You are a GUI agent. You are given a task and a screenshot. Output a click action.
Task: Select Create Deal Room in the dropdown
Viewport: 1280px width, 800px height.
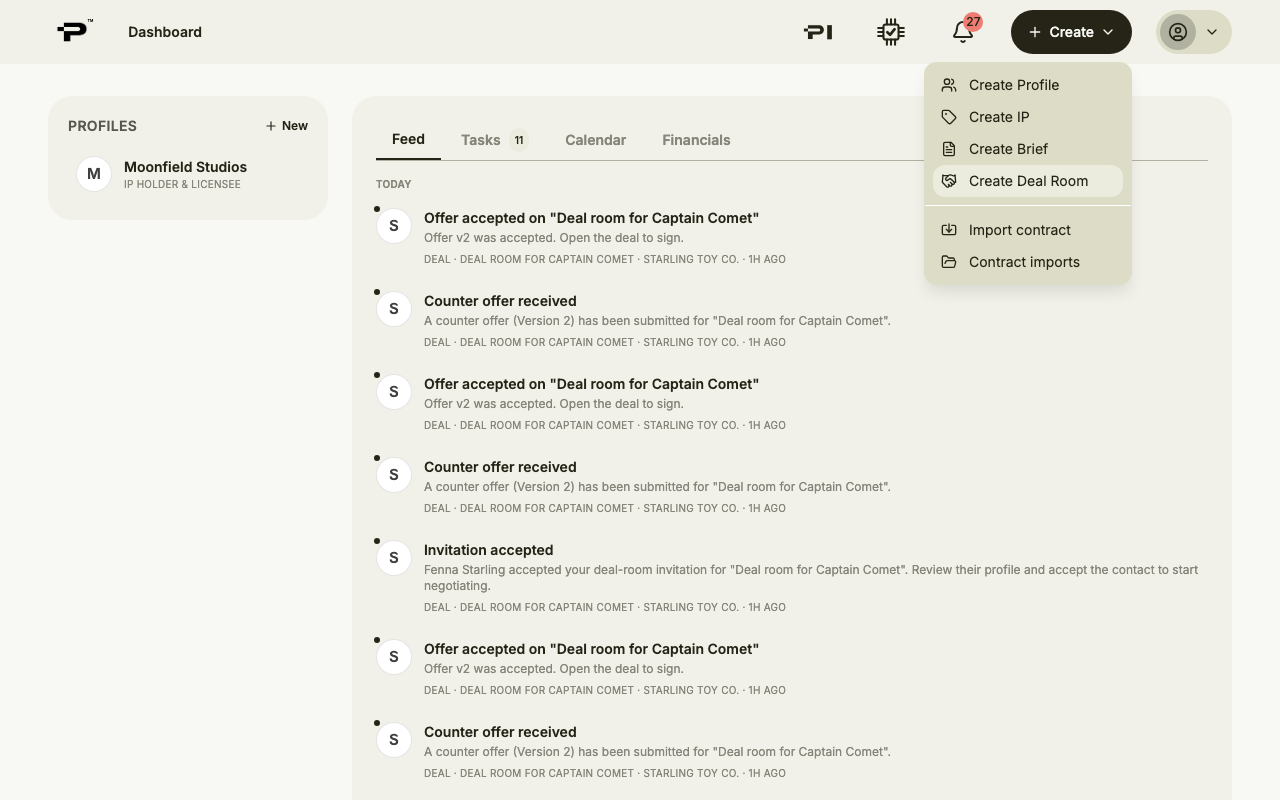pos(1028,181)
